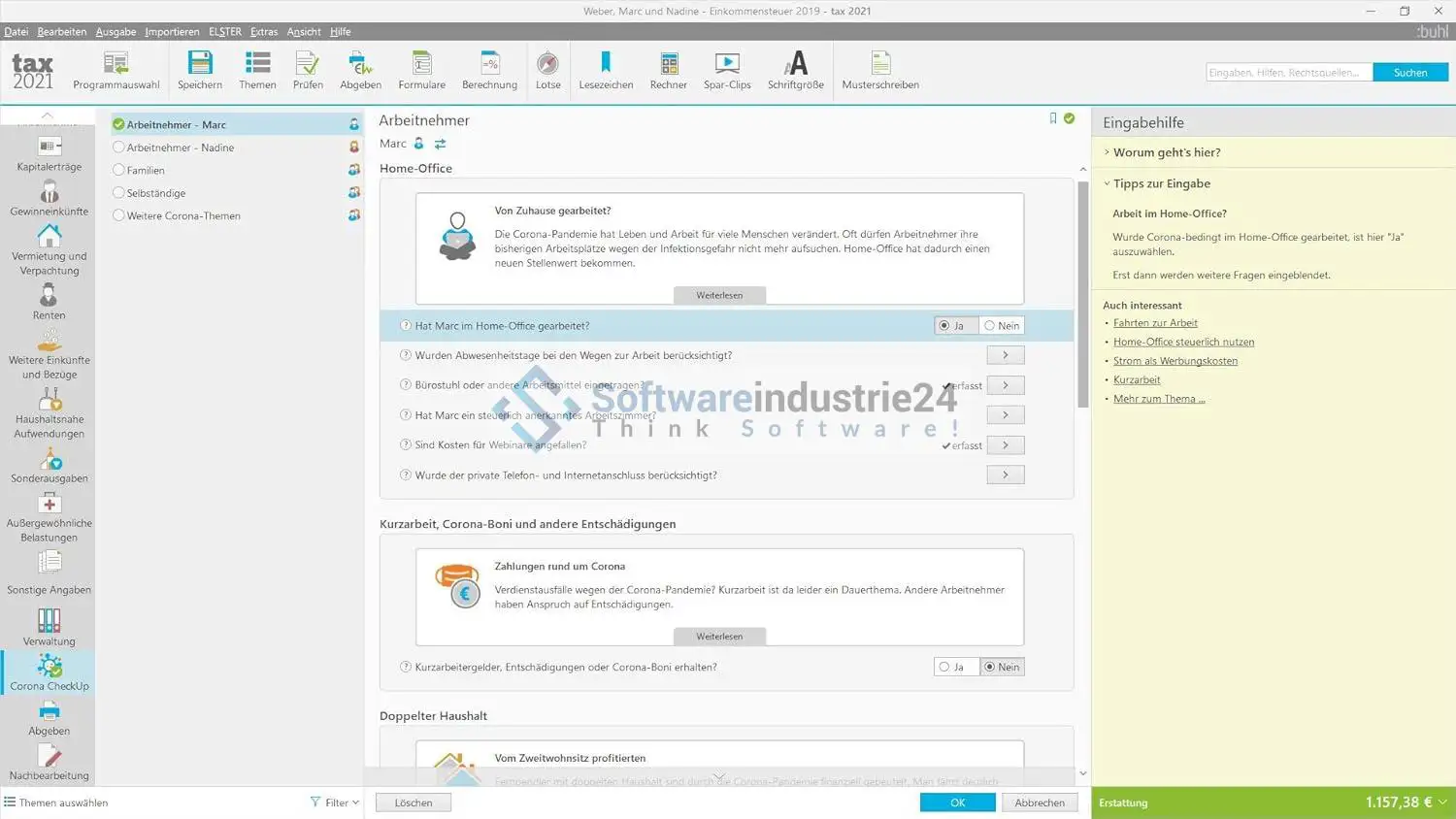Open the Prüfen check tool
Image resolution: width=1456 pixels, height=819 pixels.
tap(308, 64)
